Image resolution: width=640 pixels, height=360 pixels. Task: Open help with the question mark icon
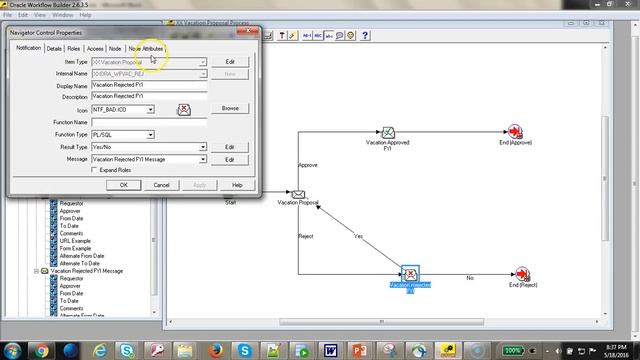click(x=365, y=36)
